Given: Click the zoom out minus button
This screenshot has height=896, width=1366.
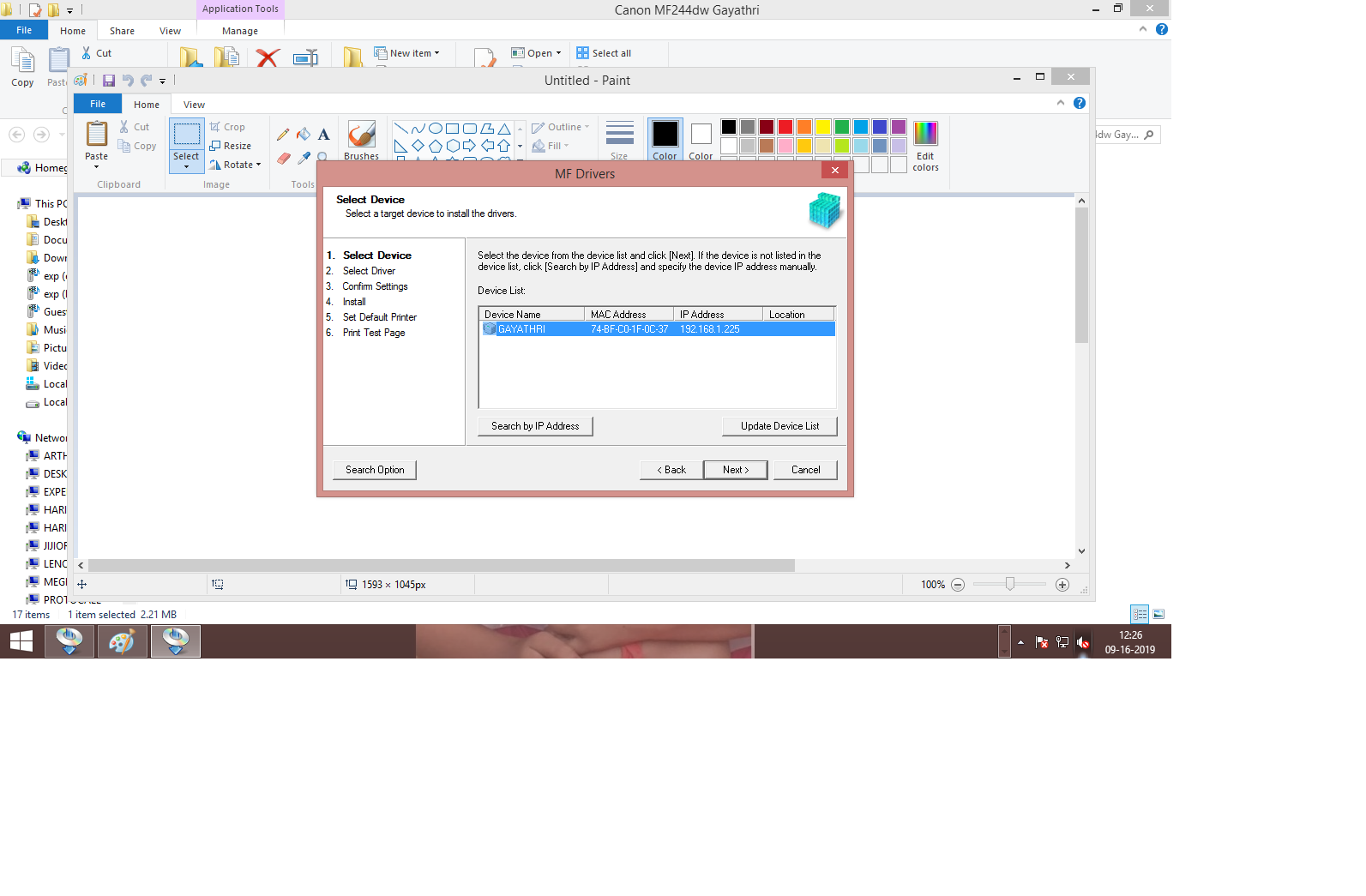Looking at the screenshot, I should (958, 585).
